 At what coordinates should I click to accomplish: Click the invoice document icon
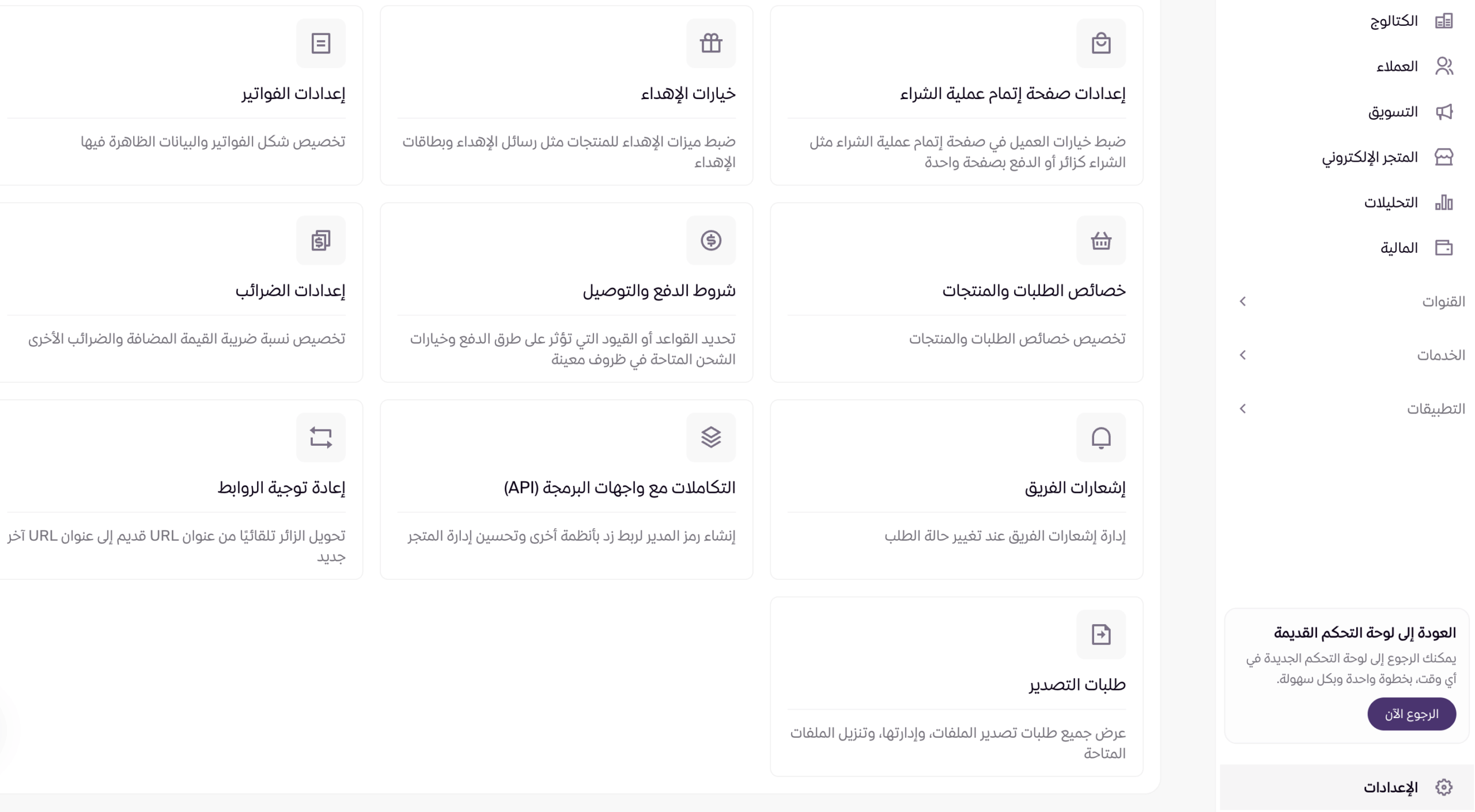(320, 43)
